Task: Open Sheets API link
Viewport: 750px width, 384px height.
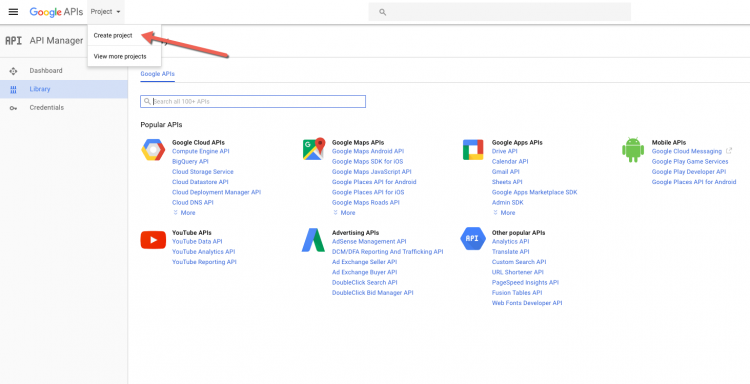Action: click(507, 182)
